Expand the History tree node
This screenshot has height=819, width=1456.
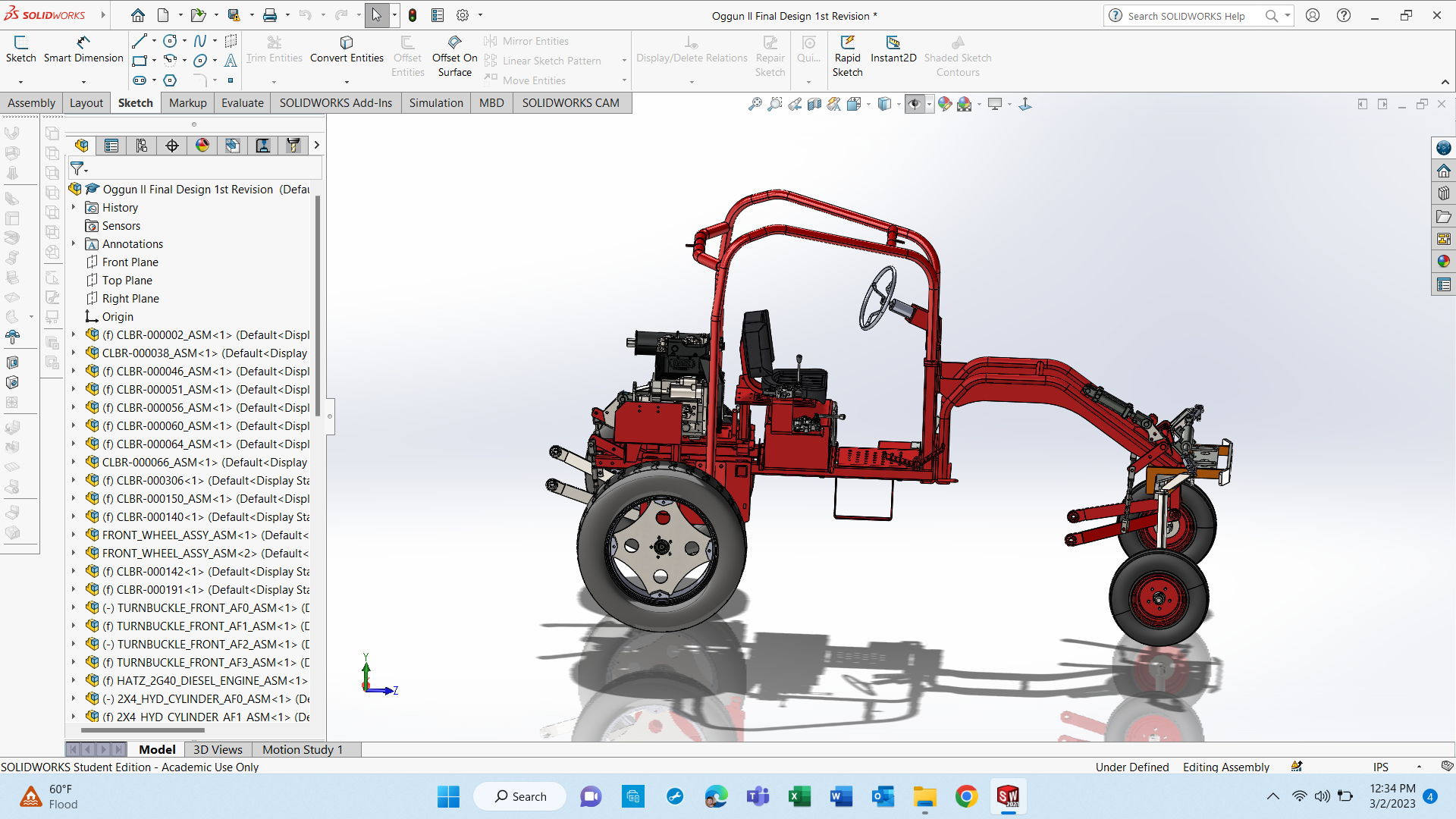tap(73, 207)
